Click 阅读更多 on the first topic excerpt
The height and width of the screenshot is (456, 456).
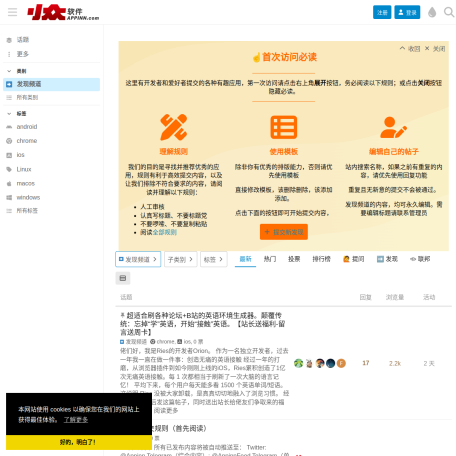click(x=166, y=411)
